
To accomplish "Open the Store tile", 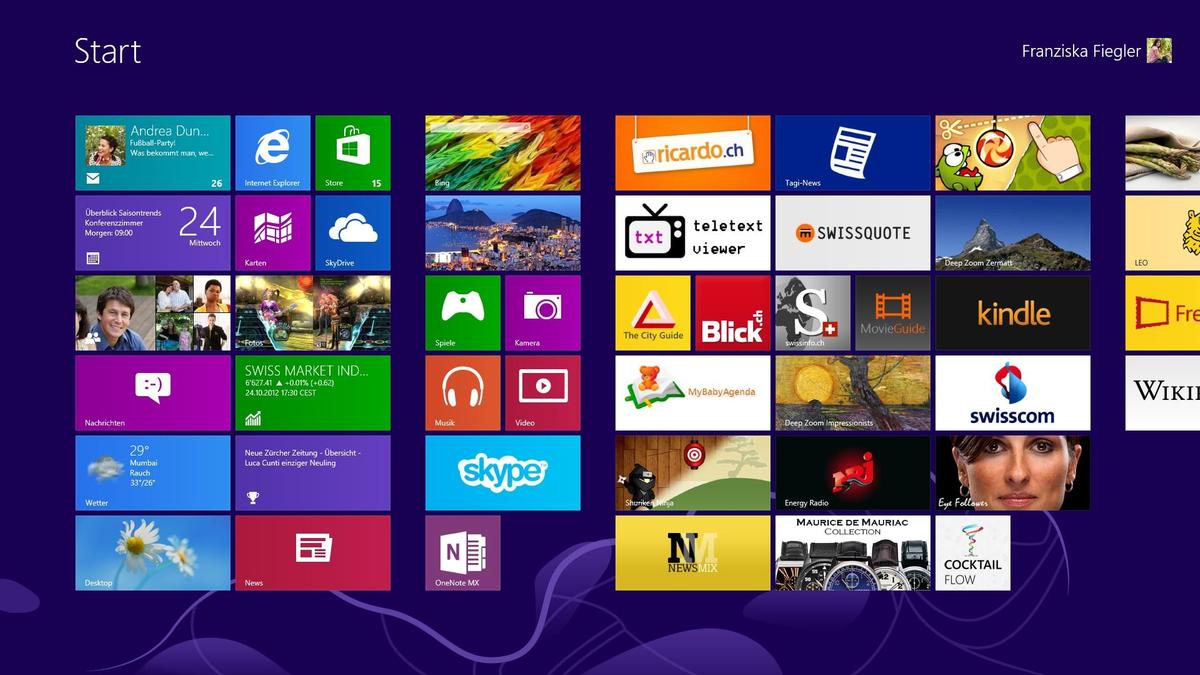I will 353,153.
